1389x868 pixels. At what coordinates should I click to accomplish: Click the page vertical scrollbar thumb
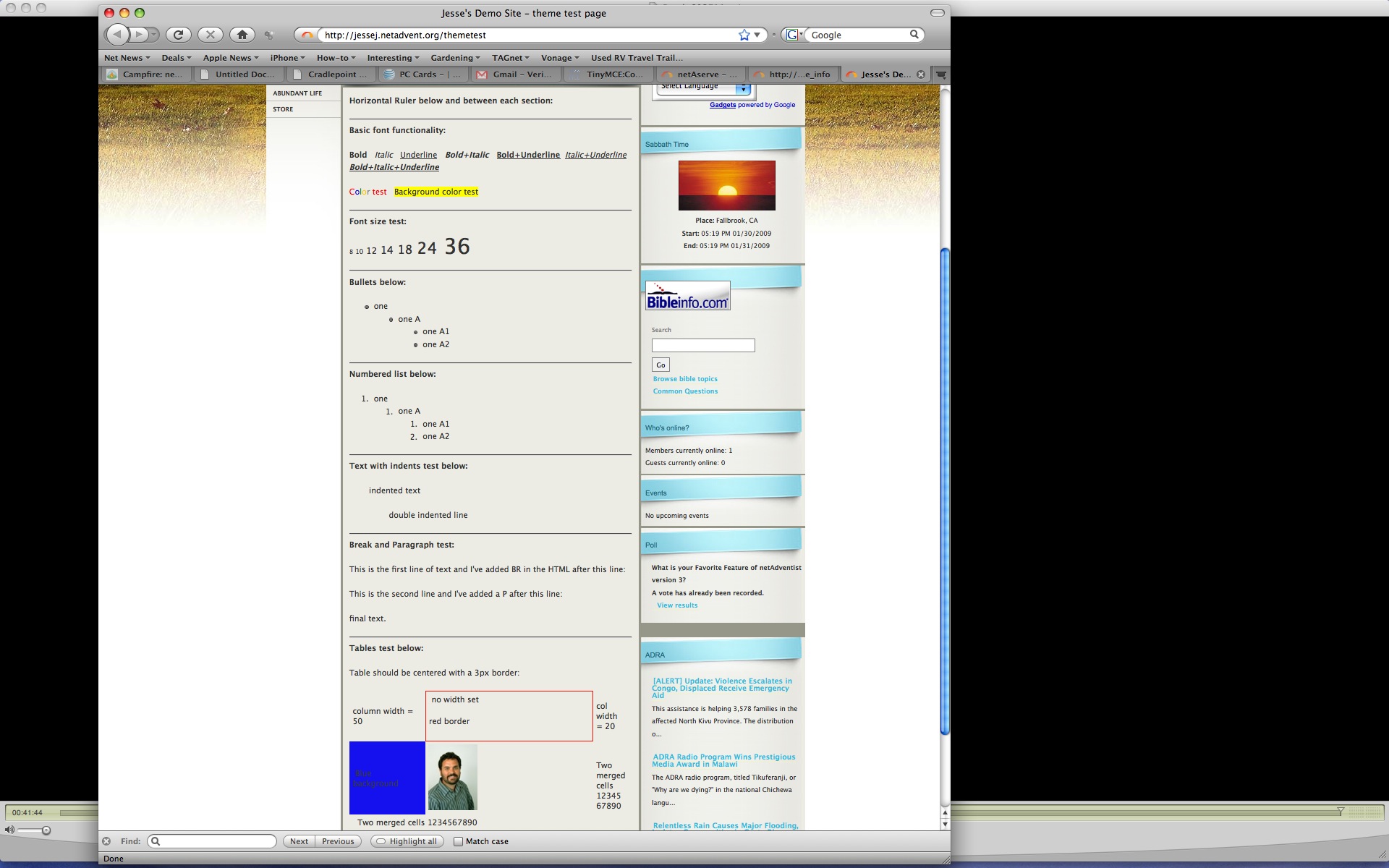click(944, 492)
